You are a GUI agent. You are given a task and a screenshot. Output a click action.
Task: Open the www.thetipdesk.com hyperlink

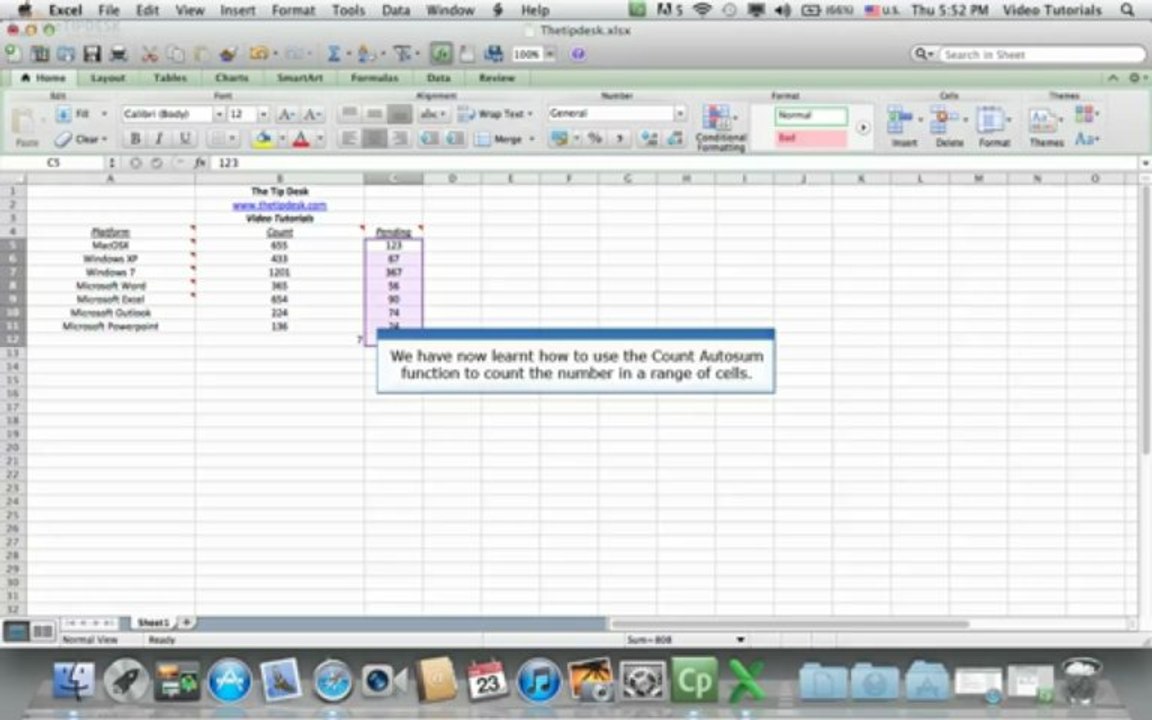279,206
